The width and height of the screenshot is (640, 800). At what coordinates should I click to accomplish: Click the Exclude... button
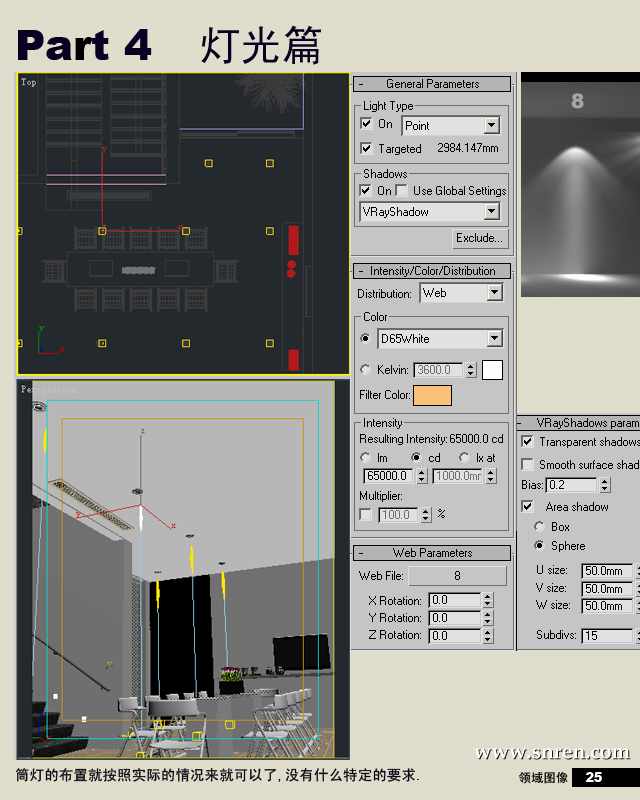pos(480,238)
